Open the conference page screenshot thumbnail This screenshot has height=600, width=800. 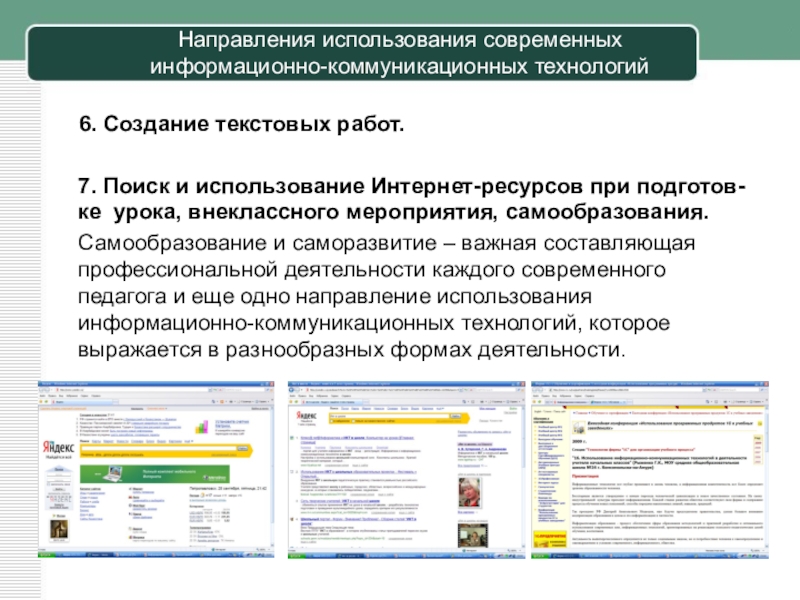[650, 469]
